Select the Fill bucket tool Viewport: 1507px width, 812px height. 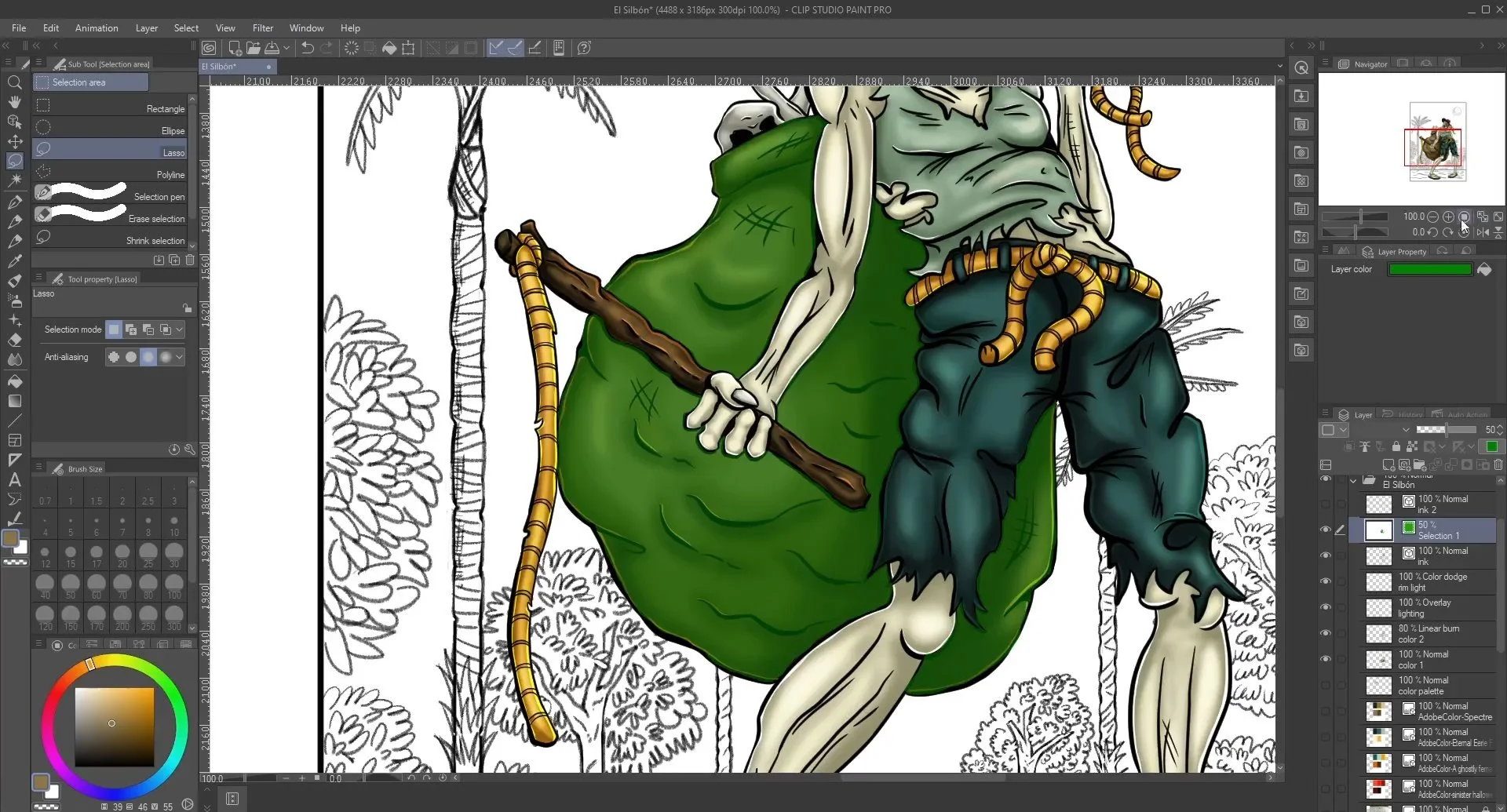click(x=14, y=381)
